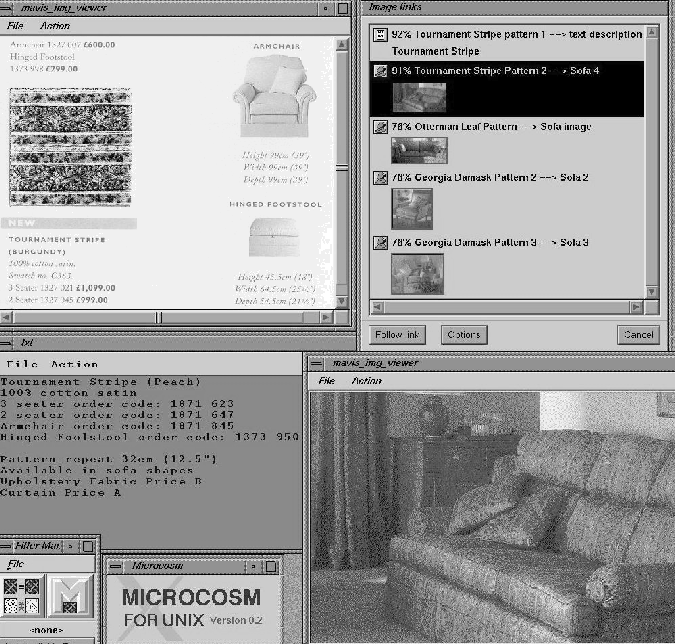Open the window menu of the Microcosm window
The height and width of the screenshot is (644, 675).
[x=113, y=565]
